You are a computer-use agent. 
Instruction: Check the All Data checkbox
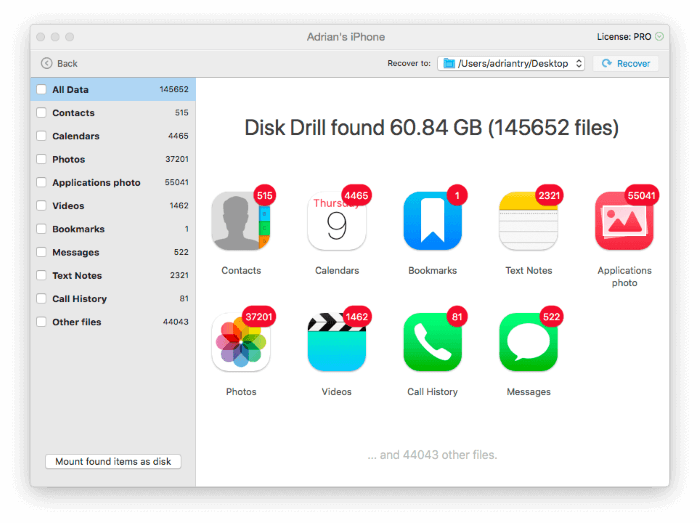pos(41,89)
